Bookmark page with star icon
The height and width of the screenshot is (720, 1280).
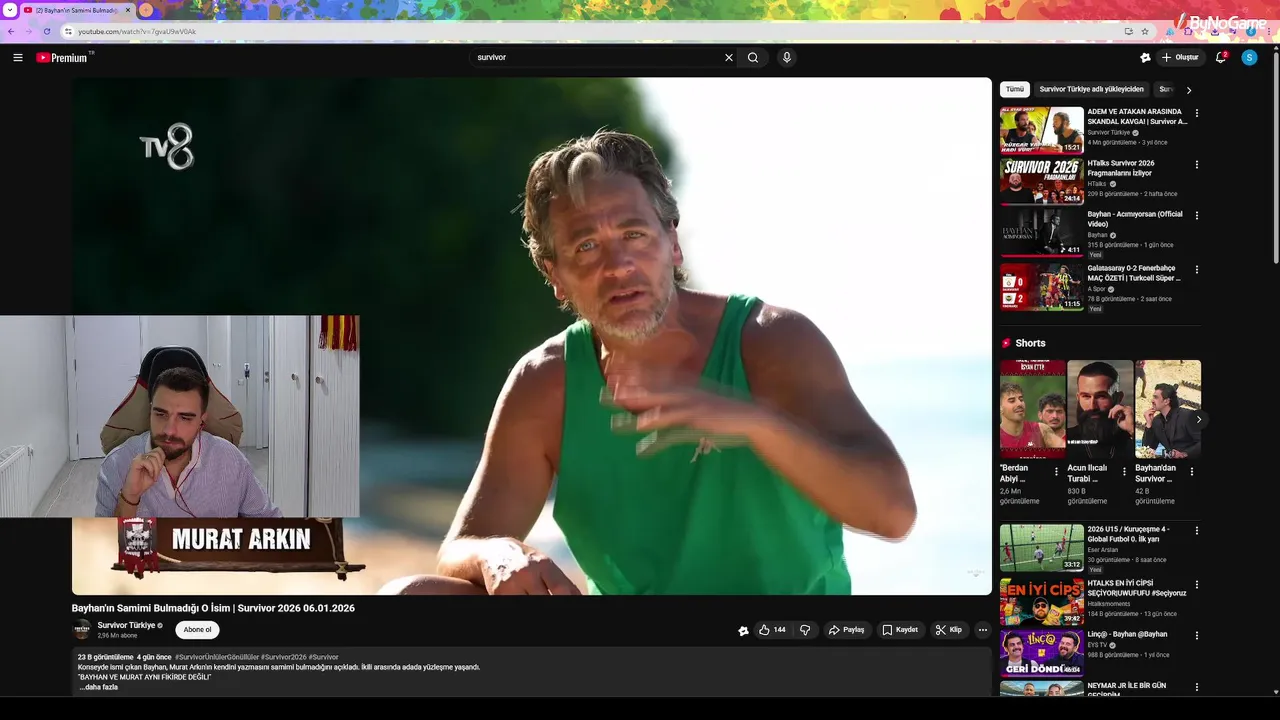(1145, 31)
